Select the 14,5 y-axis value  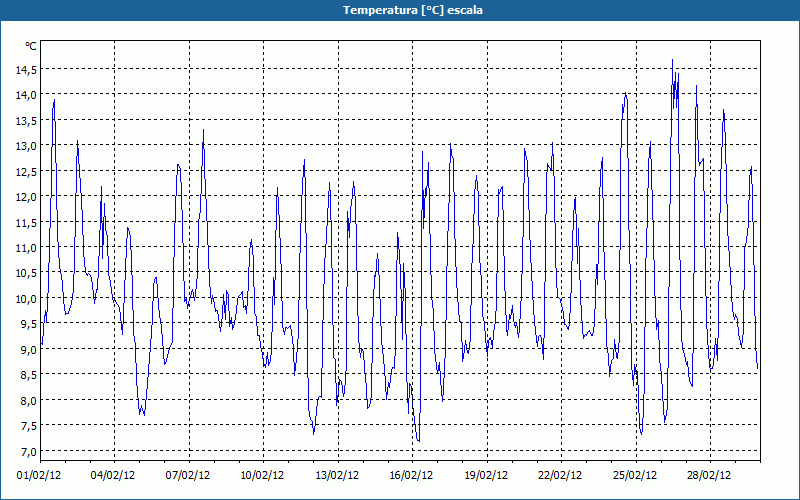coord(26,69)
